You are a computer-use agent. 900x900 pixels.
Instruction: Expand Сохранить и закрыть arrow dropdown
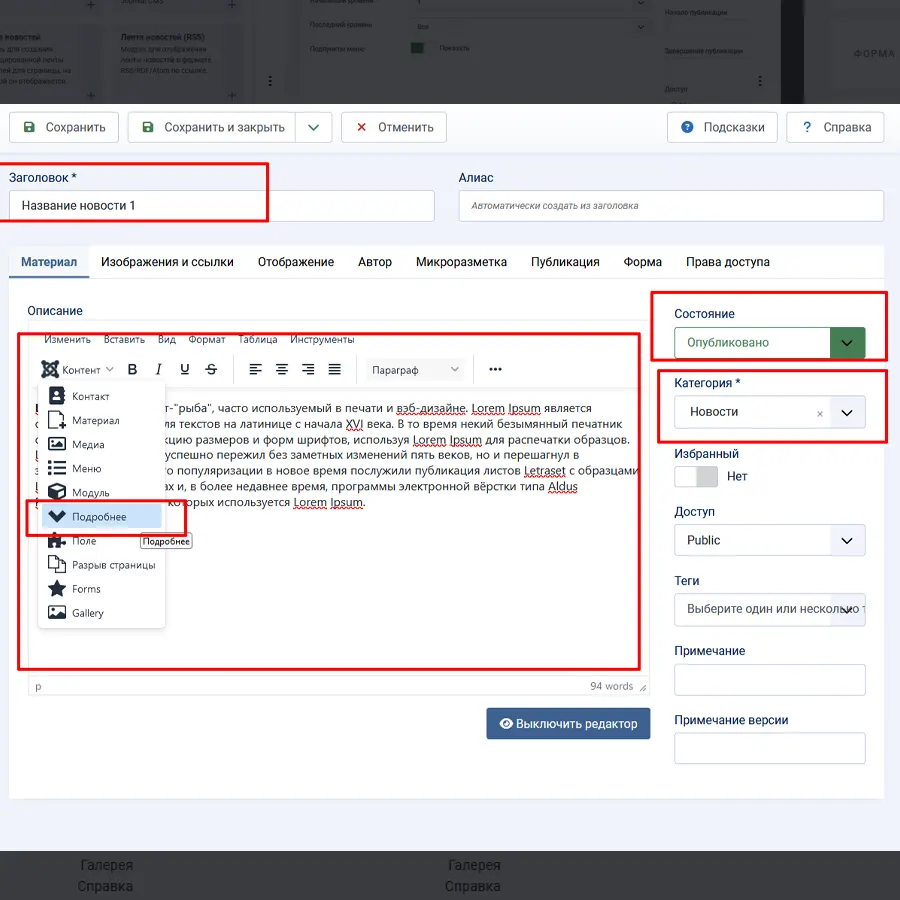pos(314,127)
